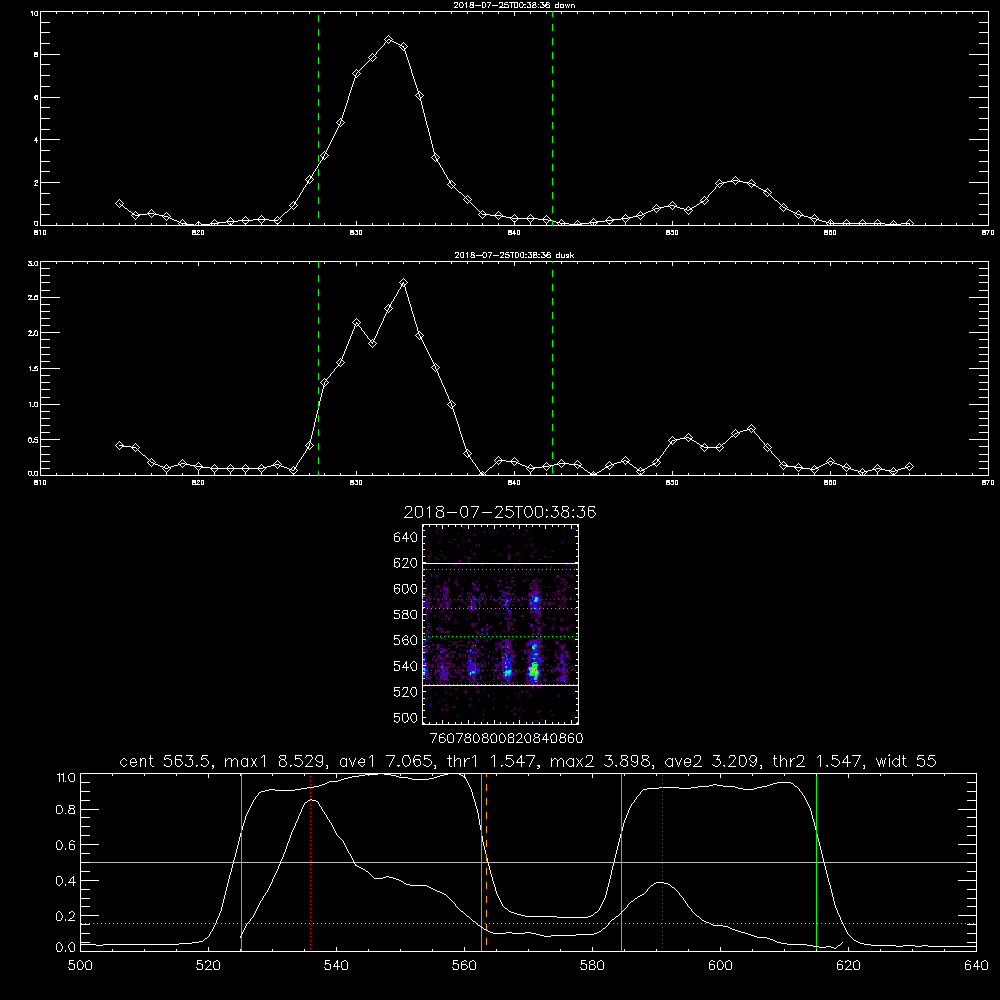
Task: Click the x-axis number string beneath the spectral image
Action: pos(506,739)
